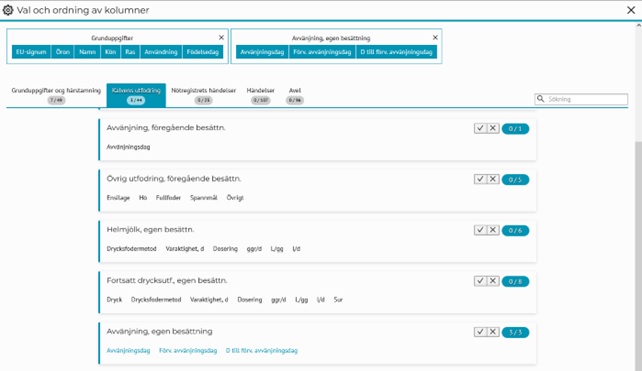642x371 pixels.
Task: Select the Förv. avvänjningsdag chip in top group
Action: pos(322,52)
